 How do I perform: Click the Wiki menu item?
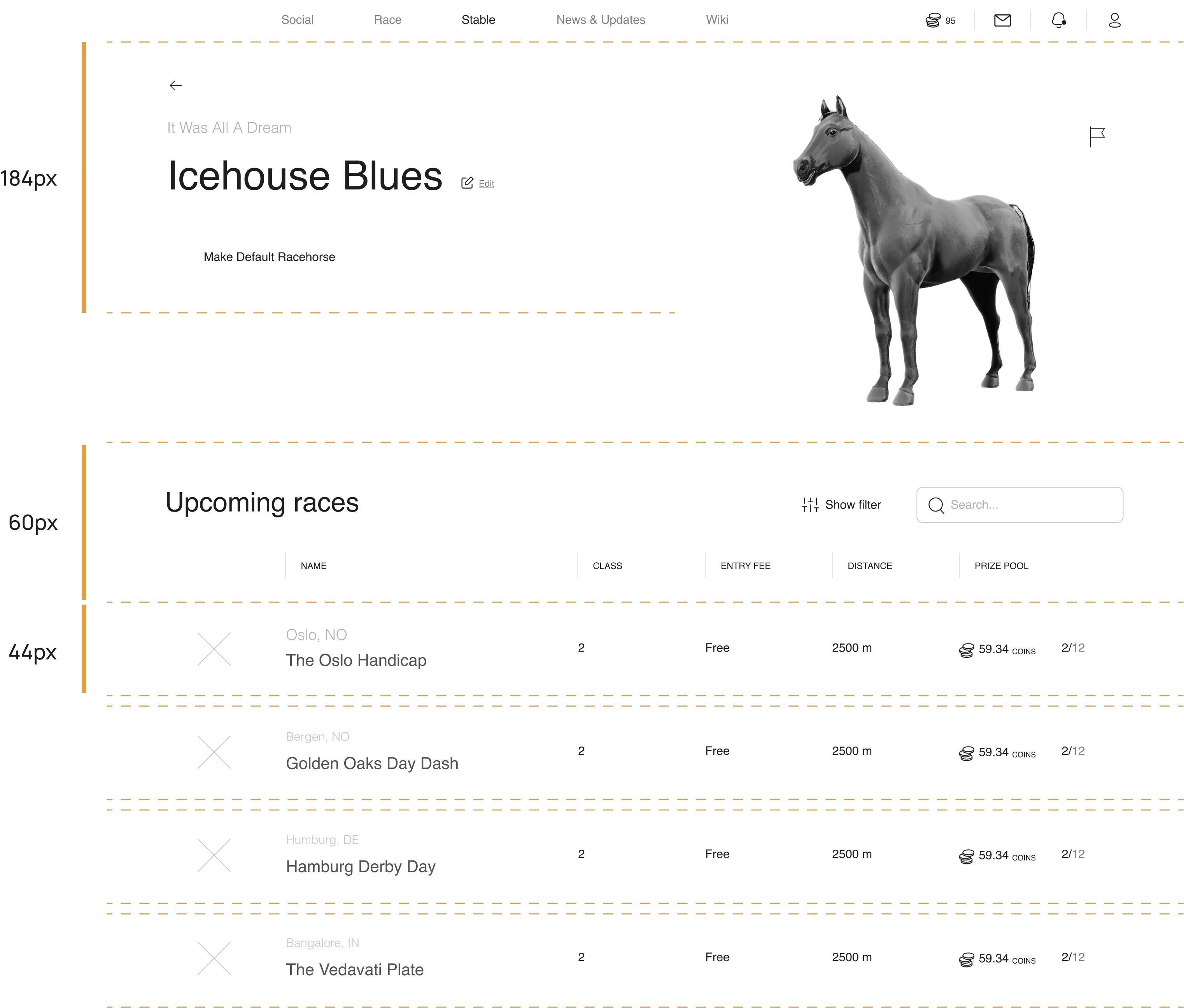[716, 19]
